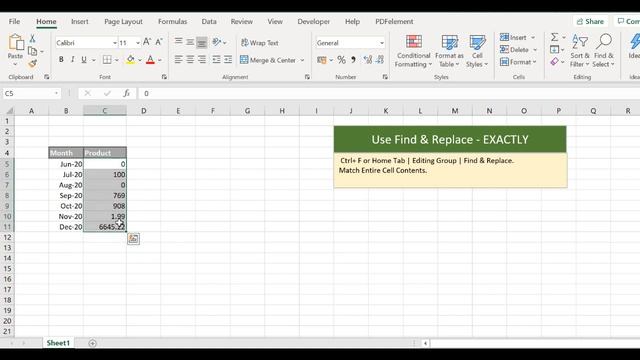The height and width of the screenshot is (360, 640).
Task: Click the Accounting Number Format icon
Action: coord(322,60)
